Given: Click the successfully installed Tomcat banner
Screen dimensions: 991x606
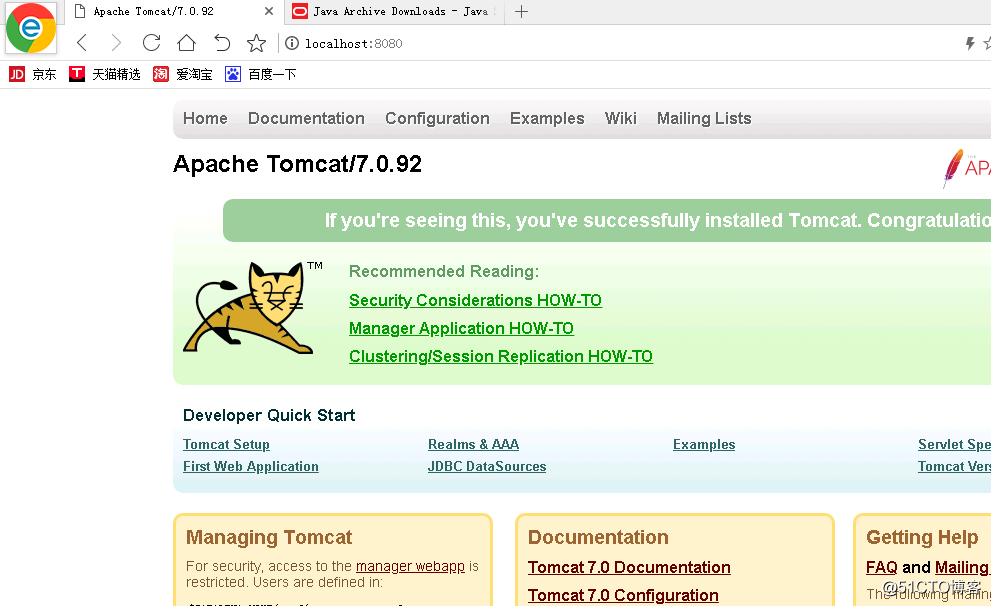Looking at the screenshot, I should point(607,221).
